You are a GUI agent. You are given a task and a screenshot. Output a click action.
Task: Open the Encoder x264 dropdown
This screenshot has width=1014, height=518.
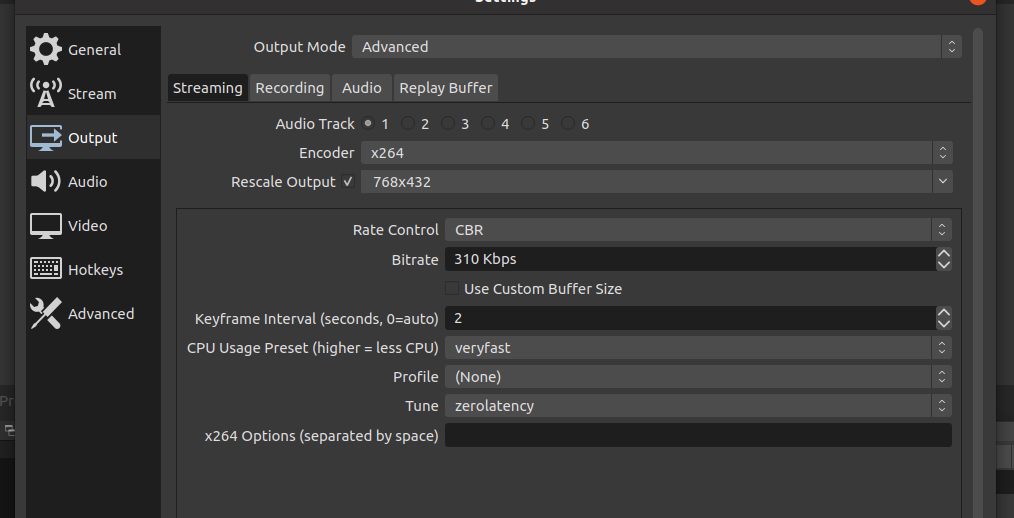(x=656, y=153)
